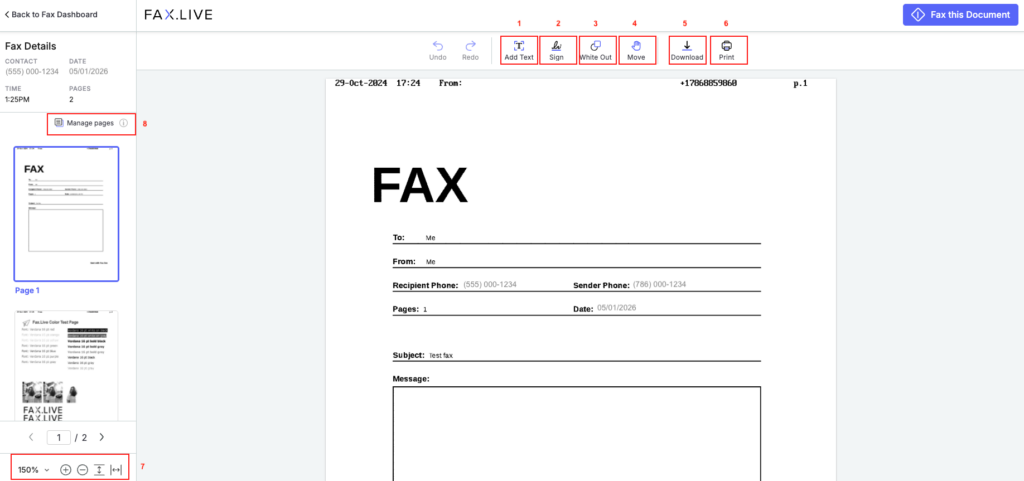
Task: Select the Page 1 thumbnail
Action: pos(67,214)
